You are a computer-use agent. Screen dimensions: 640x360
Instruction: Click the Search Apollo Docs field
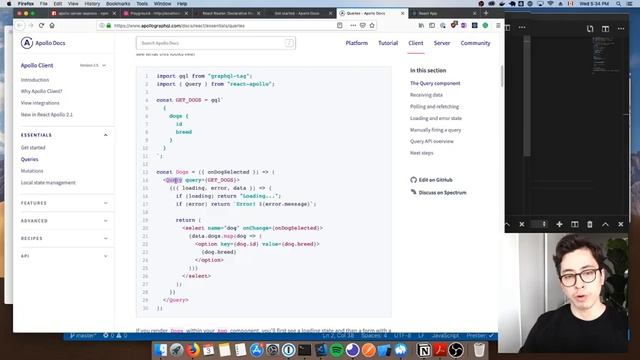tap(216, 43)
